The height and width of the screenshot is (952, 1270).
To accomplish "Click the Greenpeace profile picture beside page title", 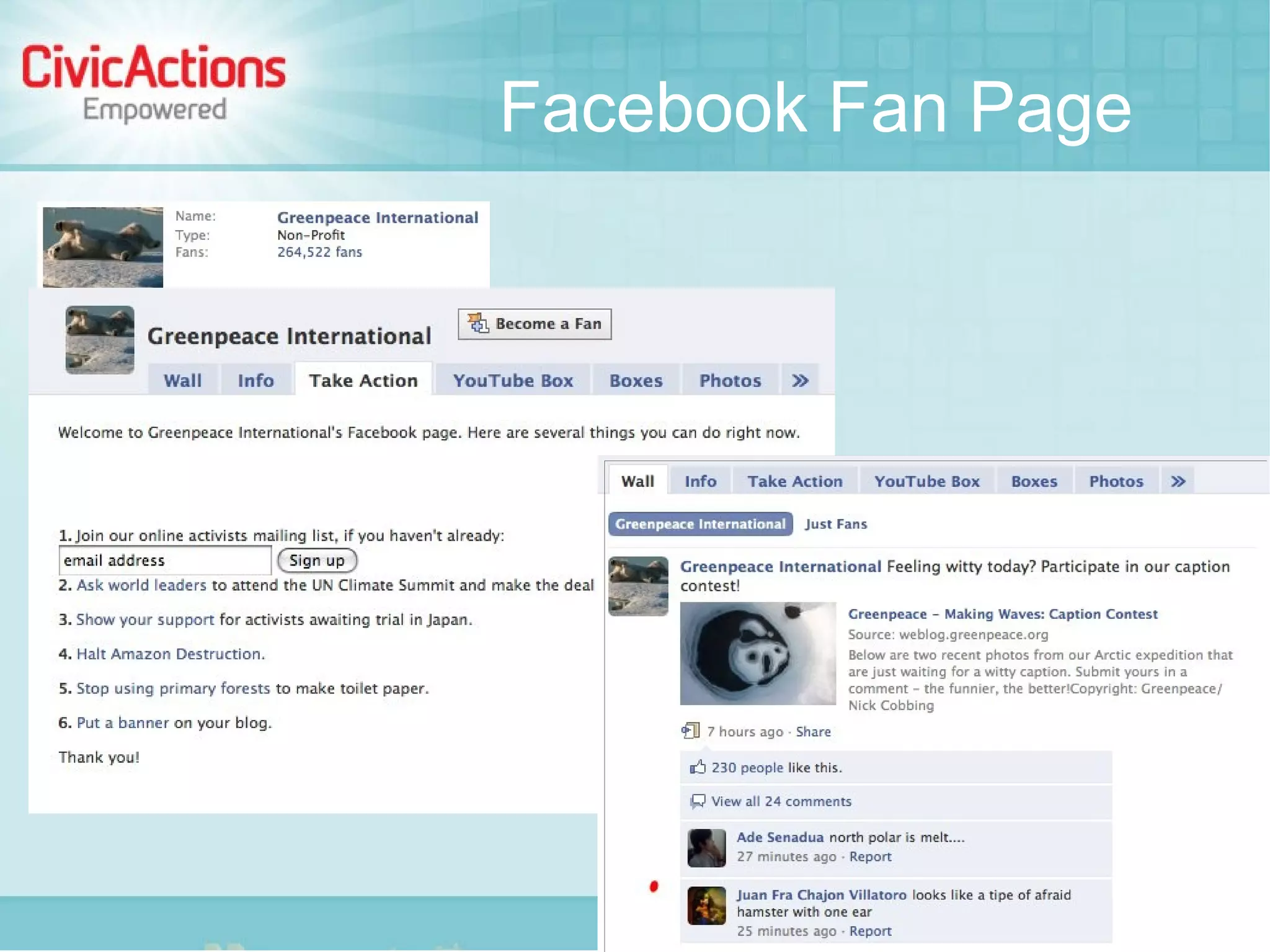I will point(100,339).
